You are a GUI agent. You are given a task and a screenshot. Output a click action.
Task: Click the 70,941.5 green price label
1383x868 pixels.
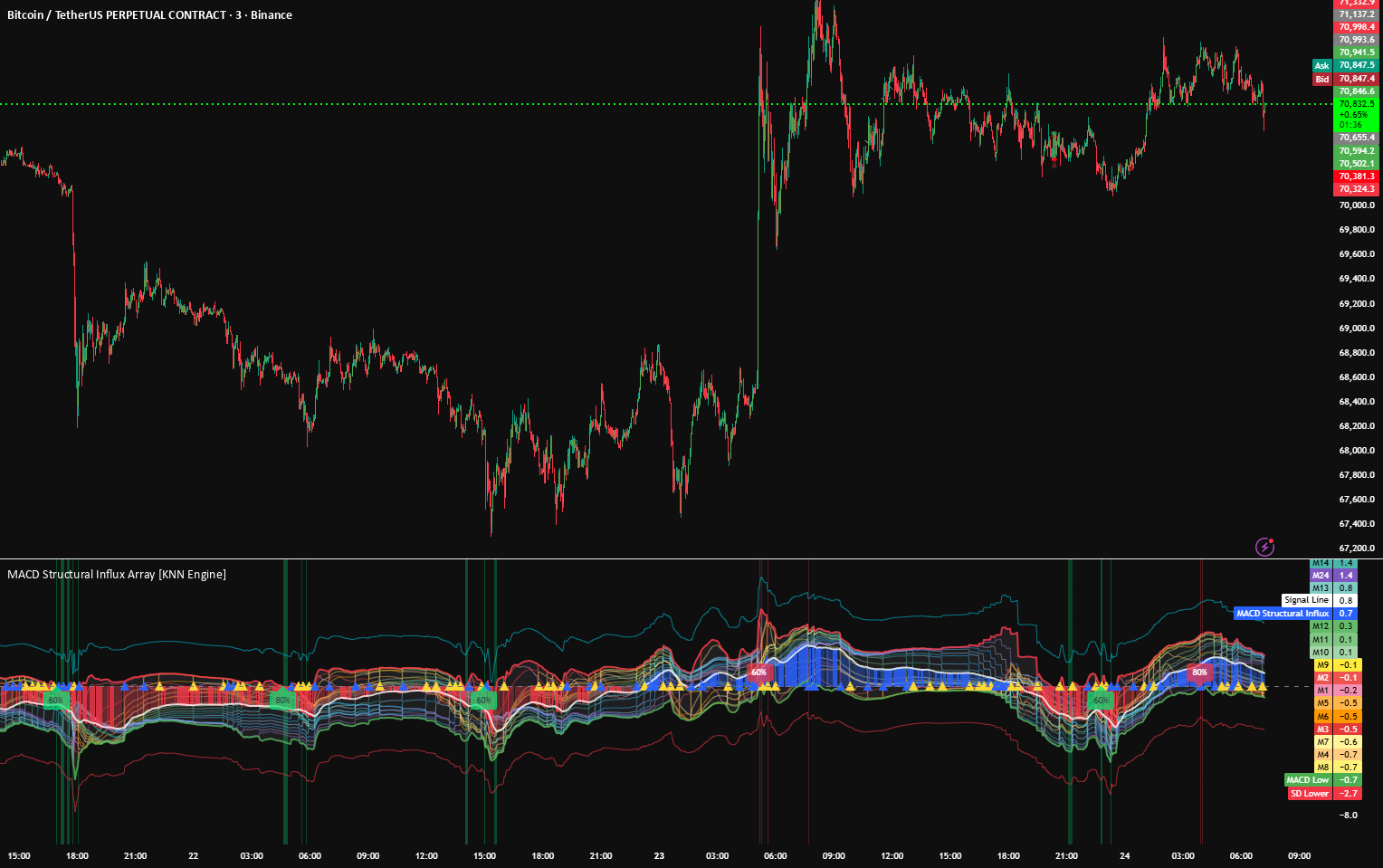pos(1357,52)
